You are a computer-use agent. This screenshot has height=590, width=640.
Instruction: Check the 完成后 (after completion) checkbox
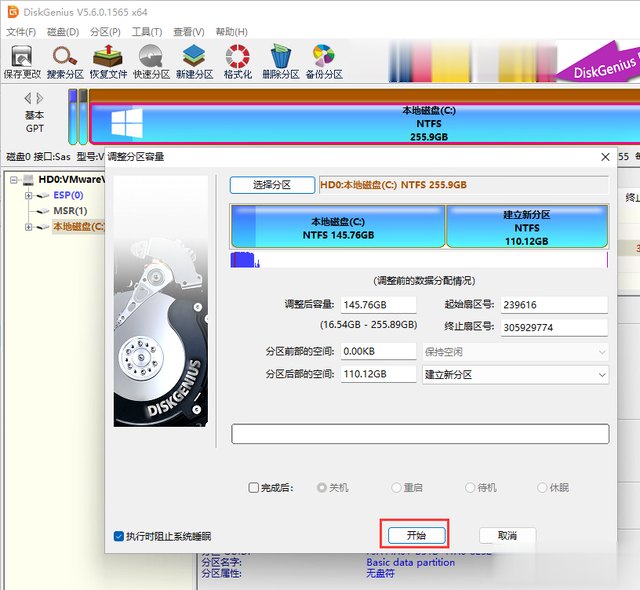253,488
